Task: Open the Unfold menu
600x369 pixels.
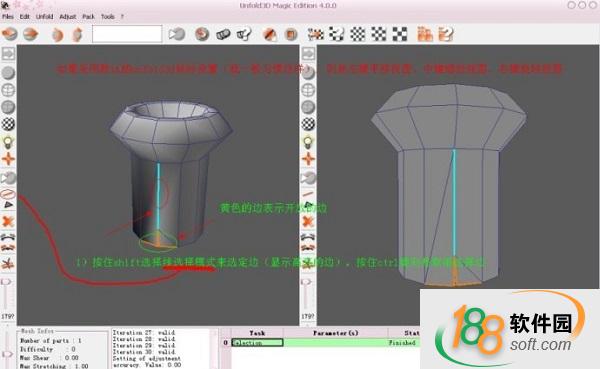Action: click(x=44, y=16)
